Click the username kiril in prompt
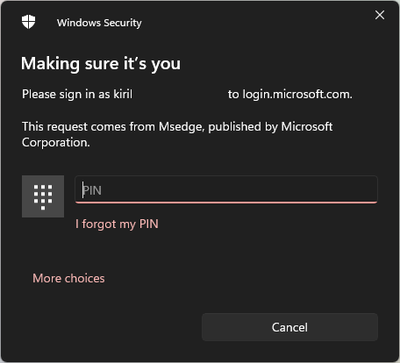Viewport: 400px width, 363px height. tap(122, 94)
